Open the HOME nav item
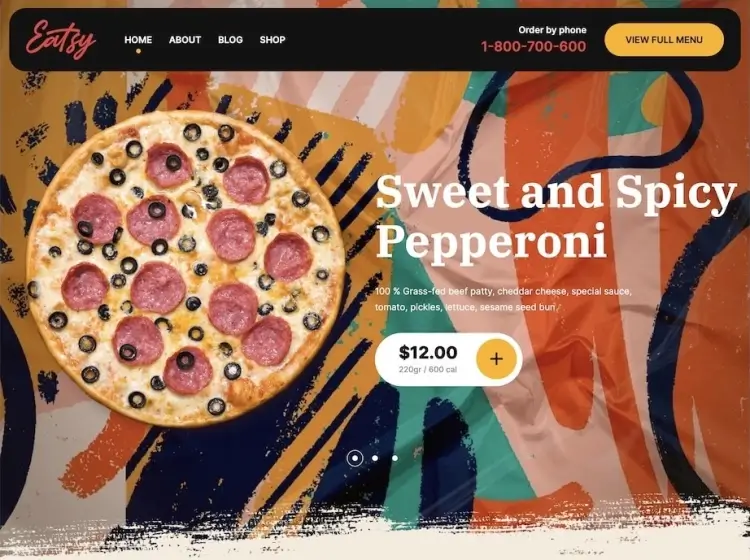Screen dimensions: 750x560 click(x=138, y=40)
